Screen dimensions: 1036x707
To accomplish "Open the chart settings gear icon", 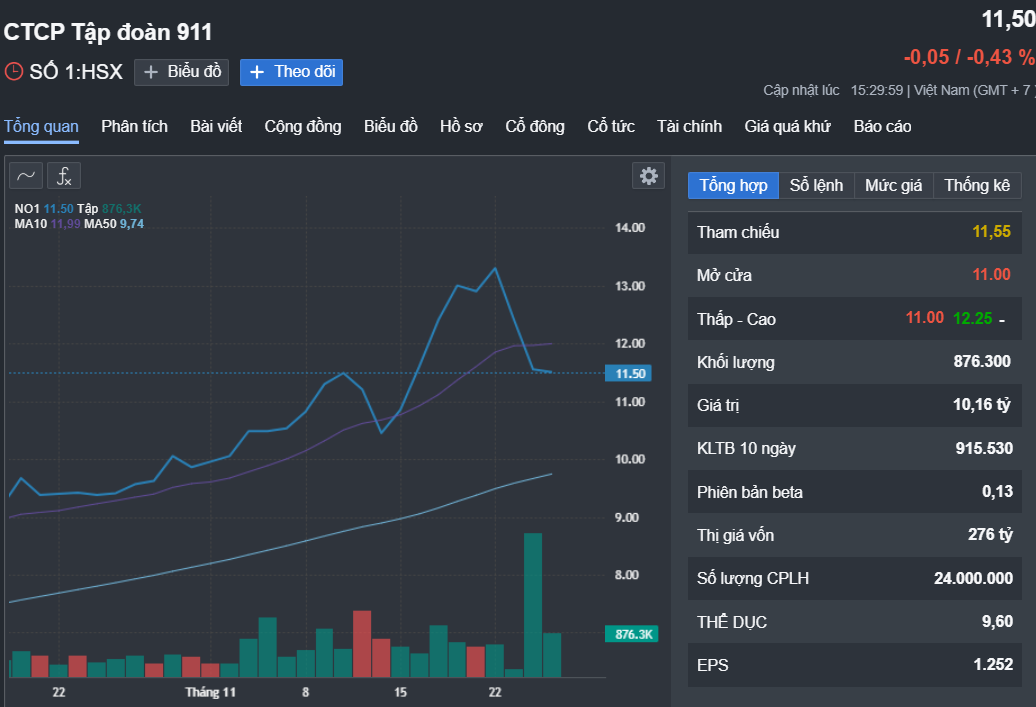I will [649, 176].
